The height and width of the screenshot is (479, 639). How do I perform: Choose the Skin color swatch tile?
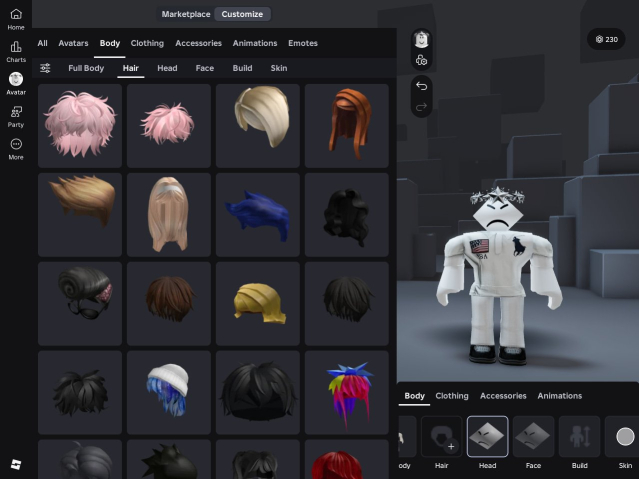click(625, 437)
